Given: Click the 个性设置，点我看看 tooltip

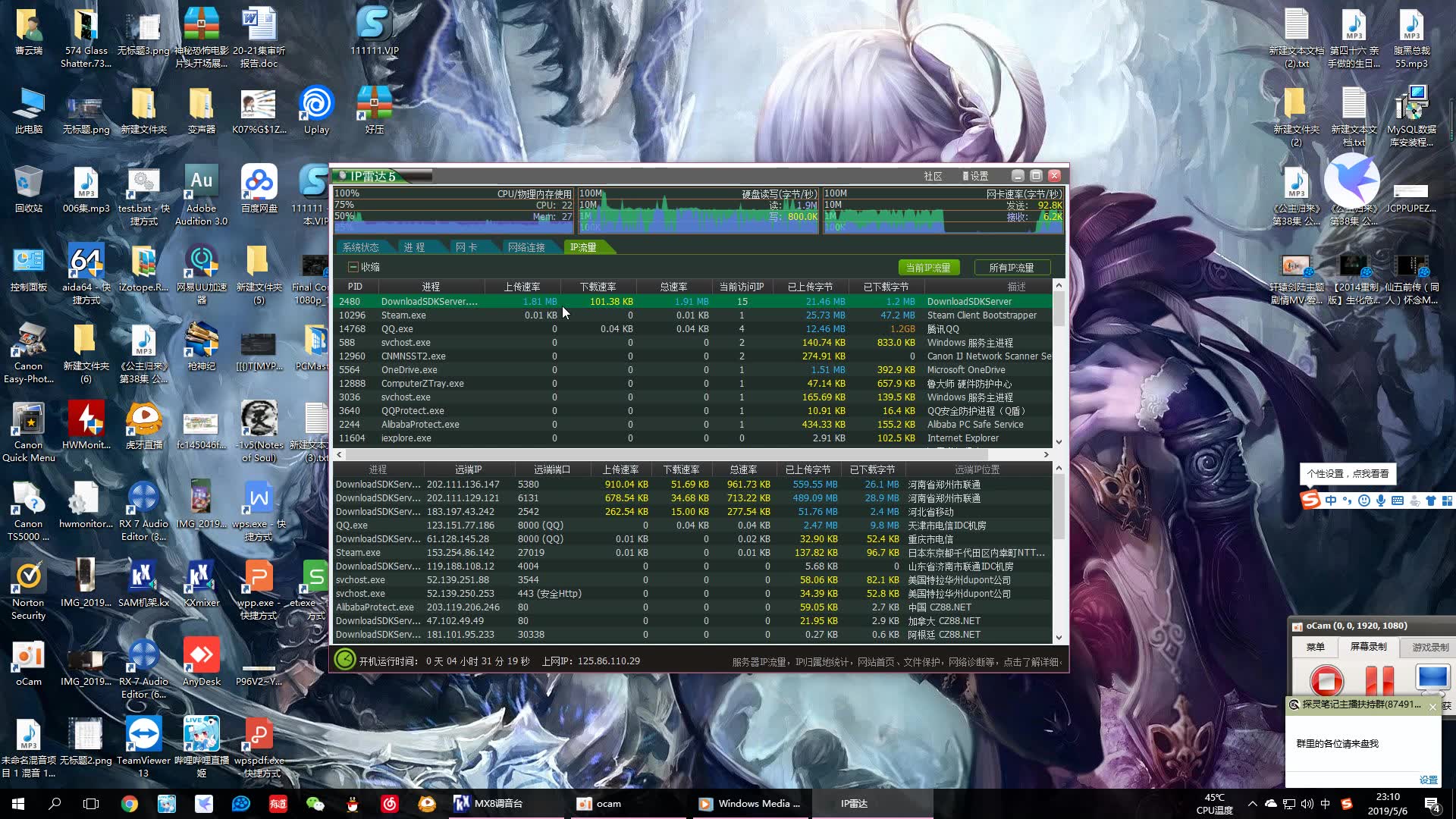Looking at the screenshot, I should coord(1348,474).
